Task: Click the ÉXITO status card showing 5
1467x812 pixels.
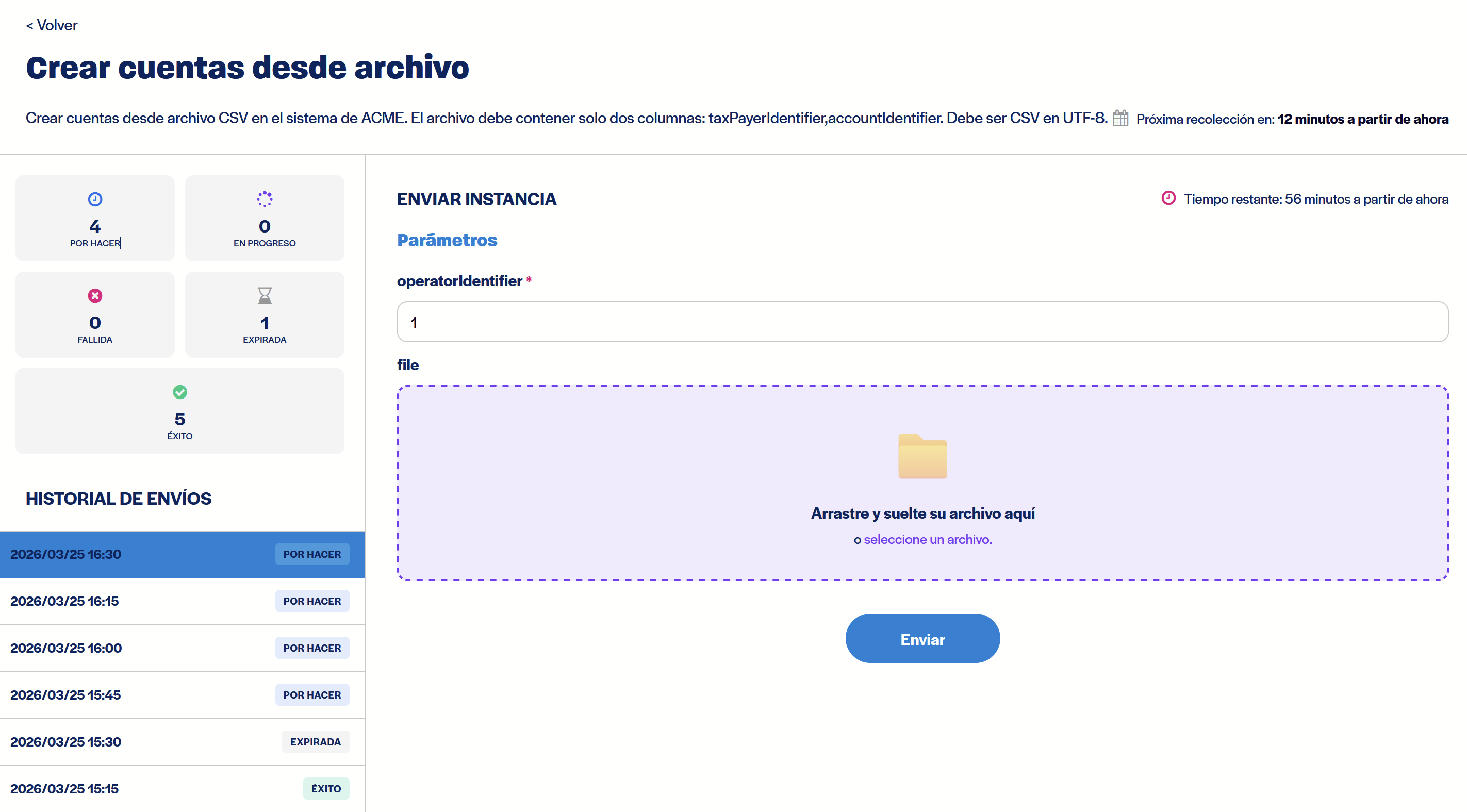Action: click(x=179, y=411)
